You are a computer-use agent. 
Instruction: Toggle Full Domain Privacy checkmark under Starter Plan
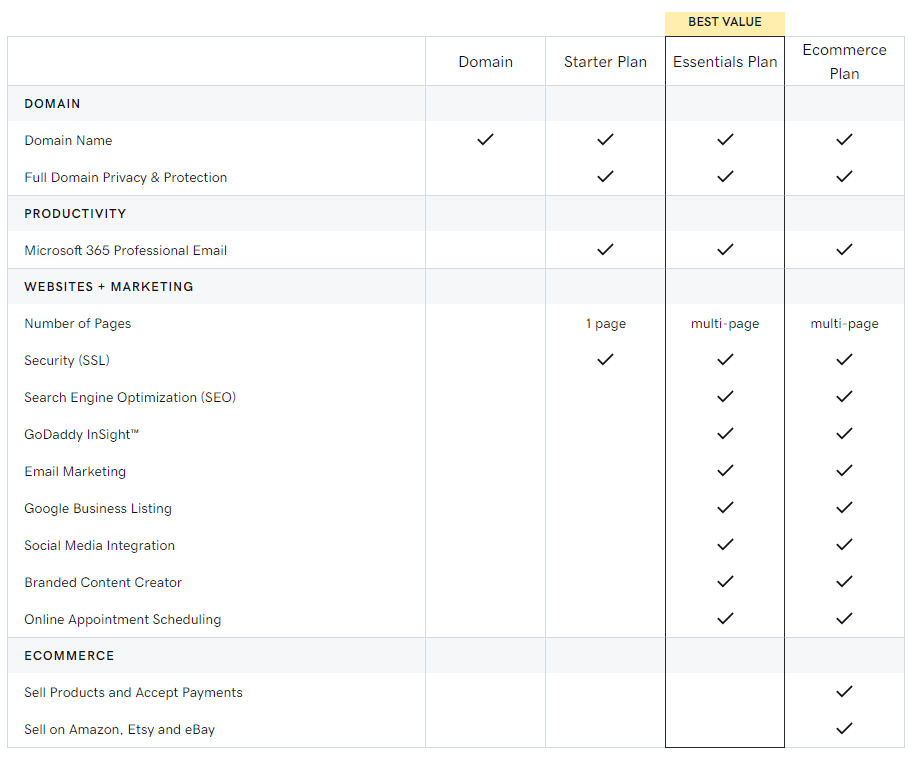pyautogui.click(x=605, y=176)
